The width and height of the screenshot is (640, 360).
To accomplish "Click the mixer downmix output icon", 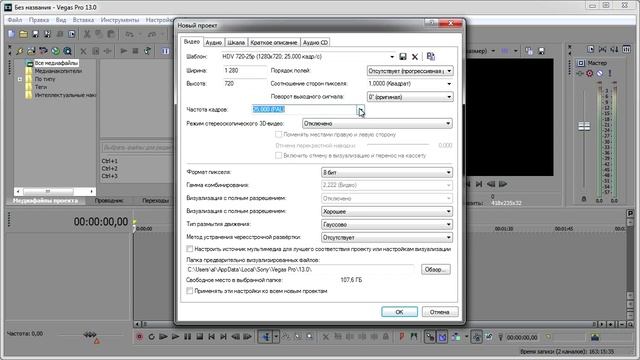I will (x=602, y=49).
